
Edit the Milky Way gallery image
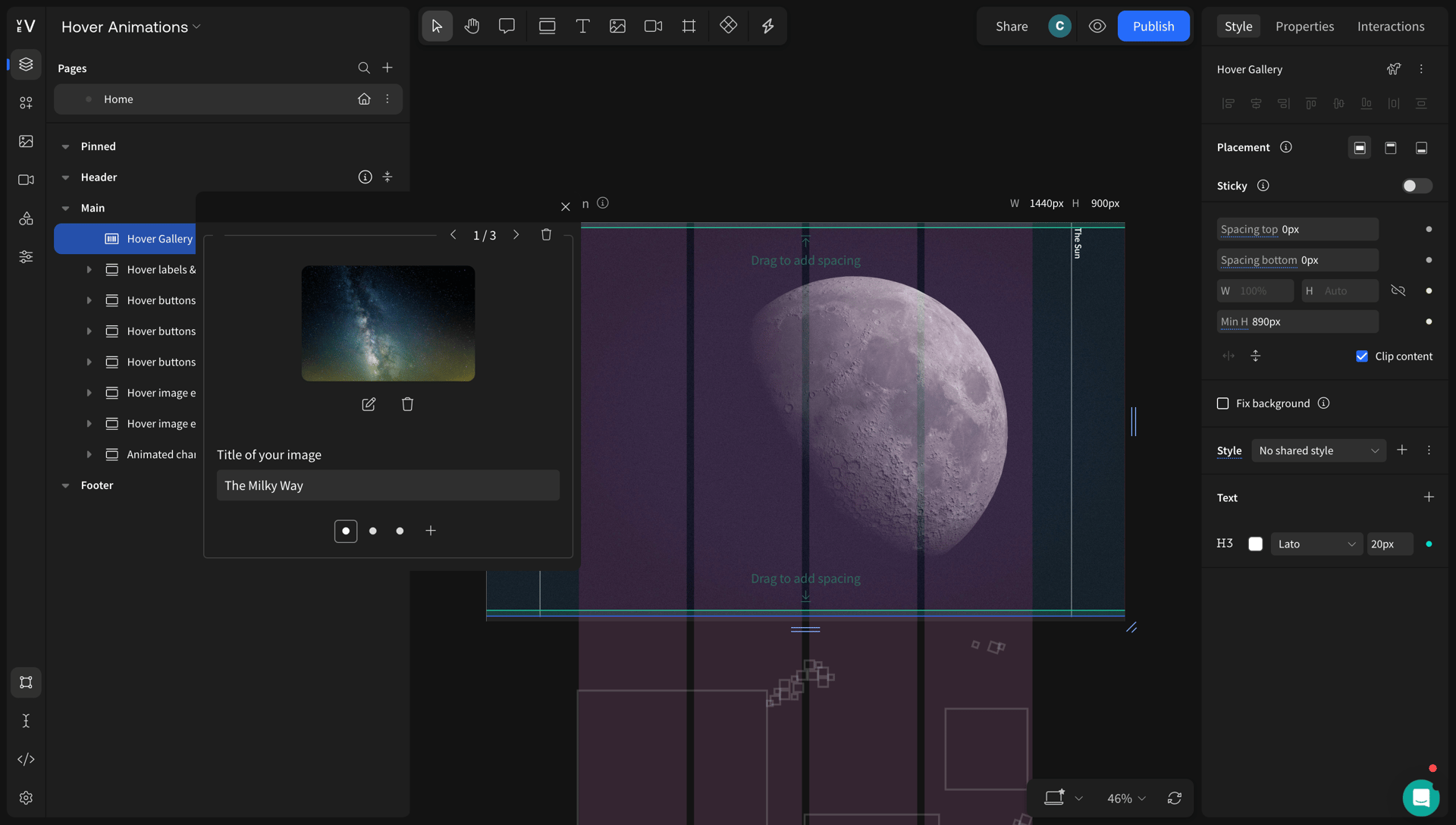pyautogui.click(x=369, y=404)
